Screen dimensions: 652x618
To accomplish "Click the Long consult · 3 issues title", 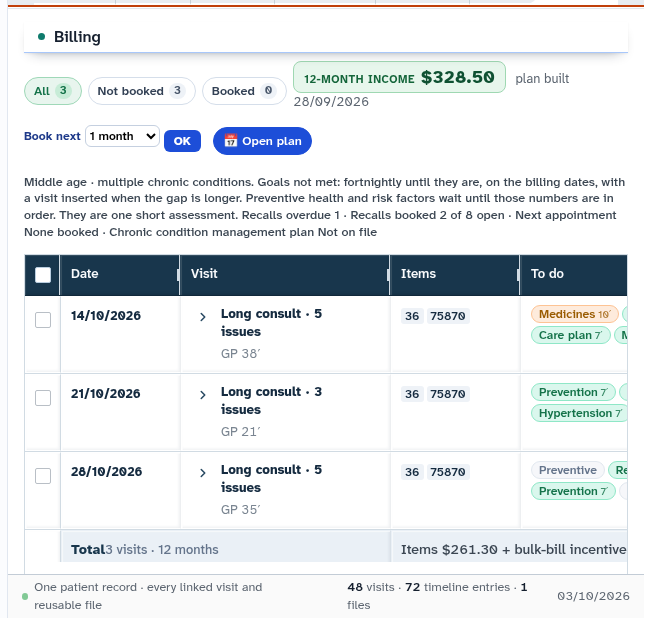I will click(x=271, y=400).
